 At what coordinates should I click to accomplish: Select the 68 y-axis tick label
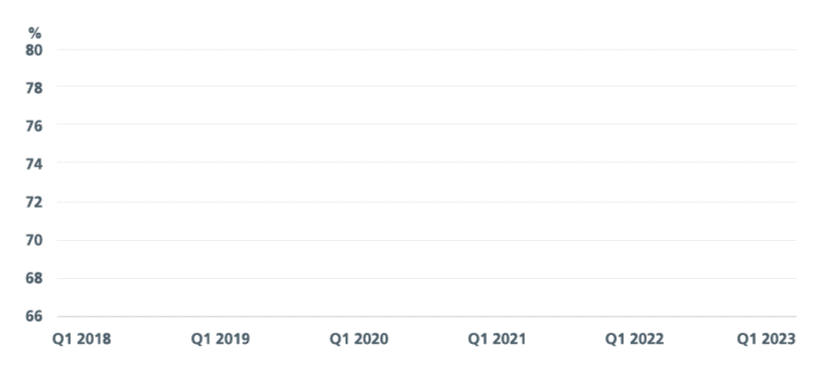[34, 278]
